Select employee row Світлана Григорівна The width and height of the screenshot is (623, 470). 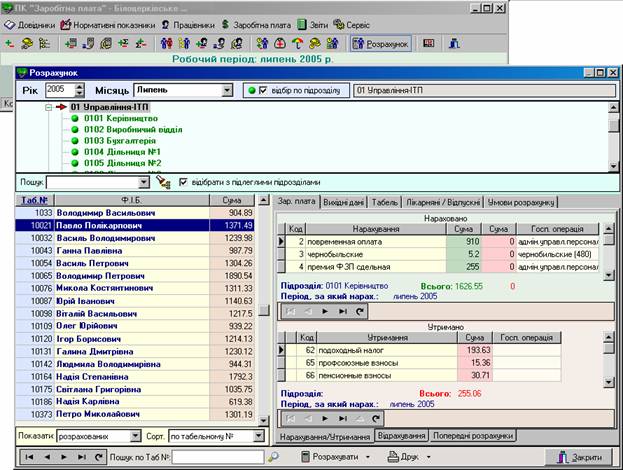coord(135,389)
